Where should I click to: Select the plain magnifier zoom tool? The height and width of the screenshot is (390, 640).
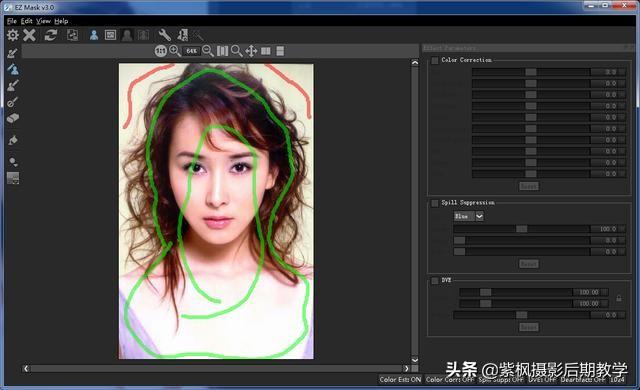point(237,51)
